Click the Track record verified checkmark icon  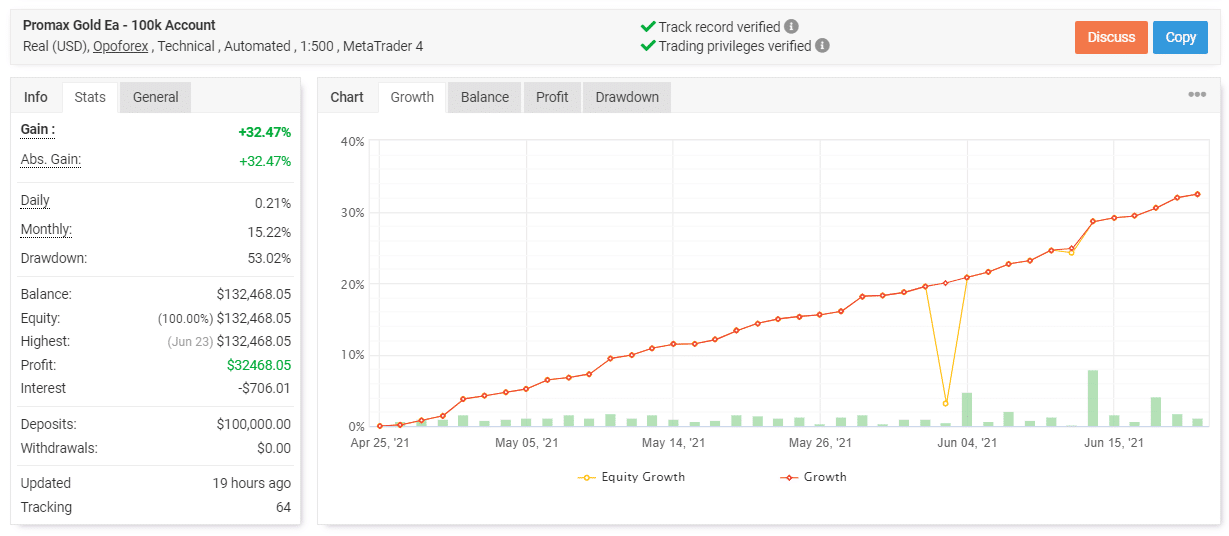tap(647, 26)
